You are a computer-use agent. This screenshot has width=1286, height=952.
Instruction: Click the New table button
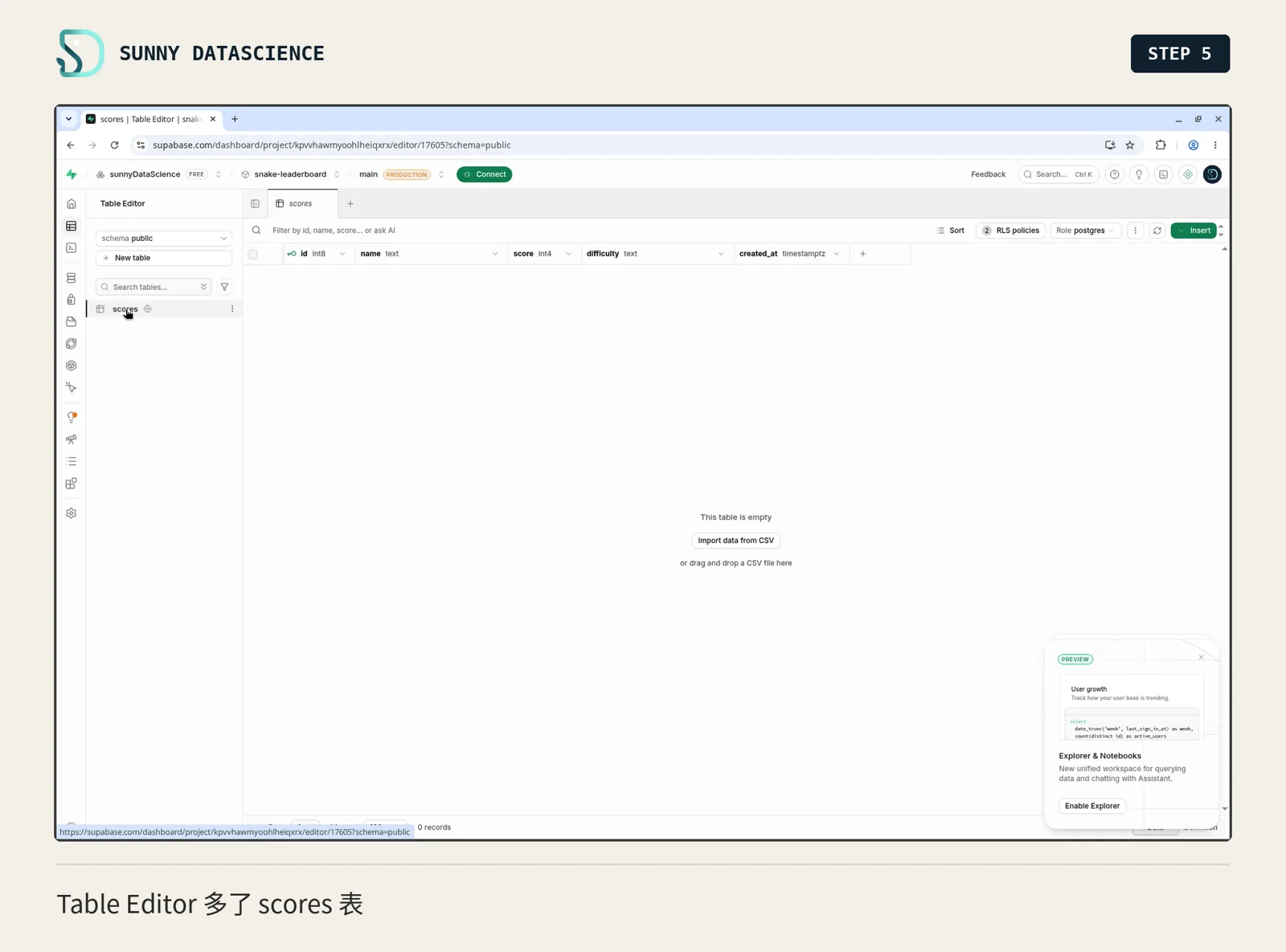click(x=164, y=258)
